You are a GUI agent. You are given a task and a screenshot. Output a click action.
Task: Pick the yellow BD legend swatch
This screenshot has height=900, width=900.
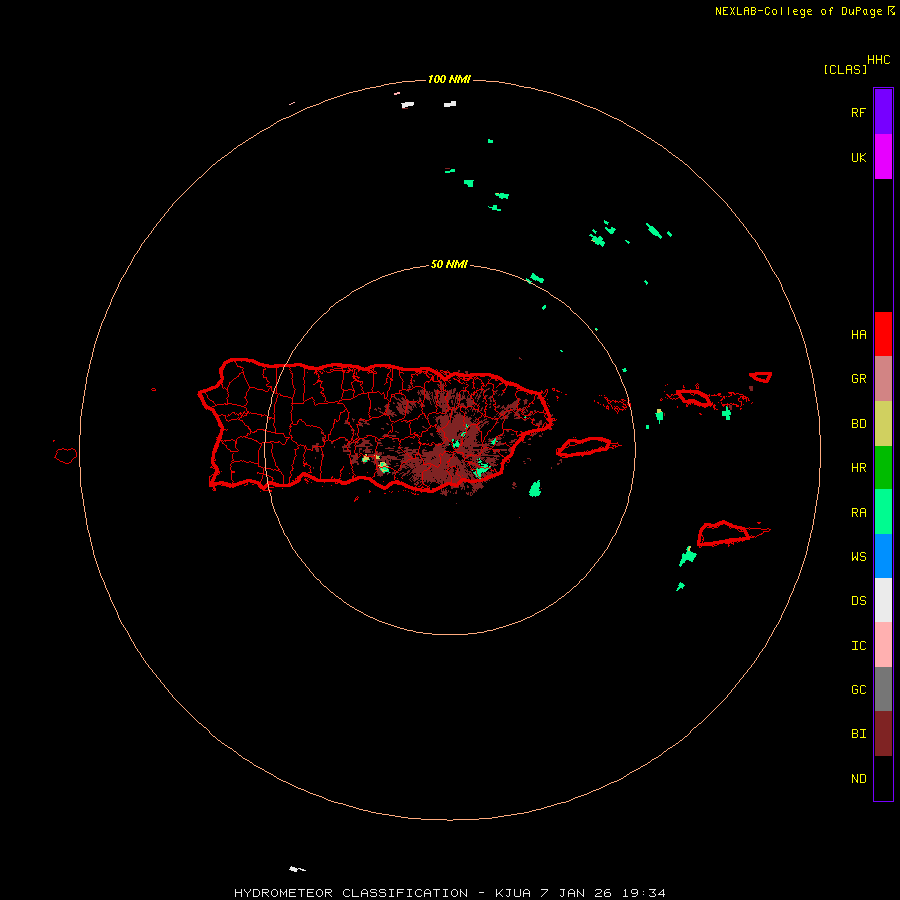click(x=883, y=424)
